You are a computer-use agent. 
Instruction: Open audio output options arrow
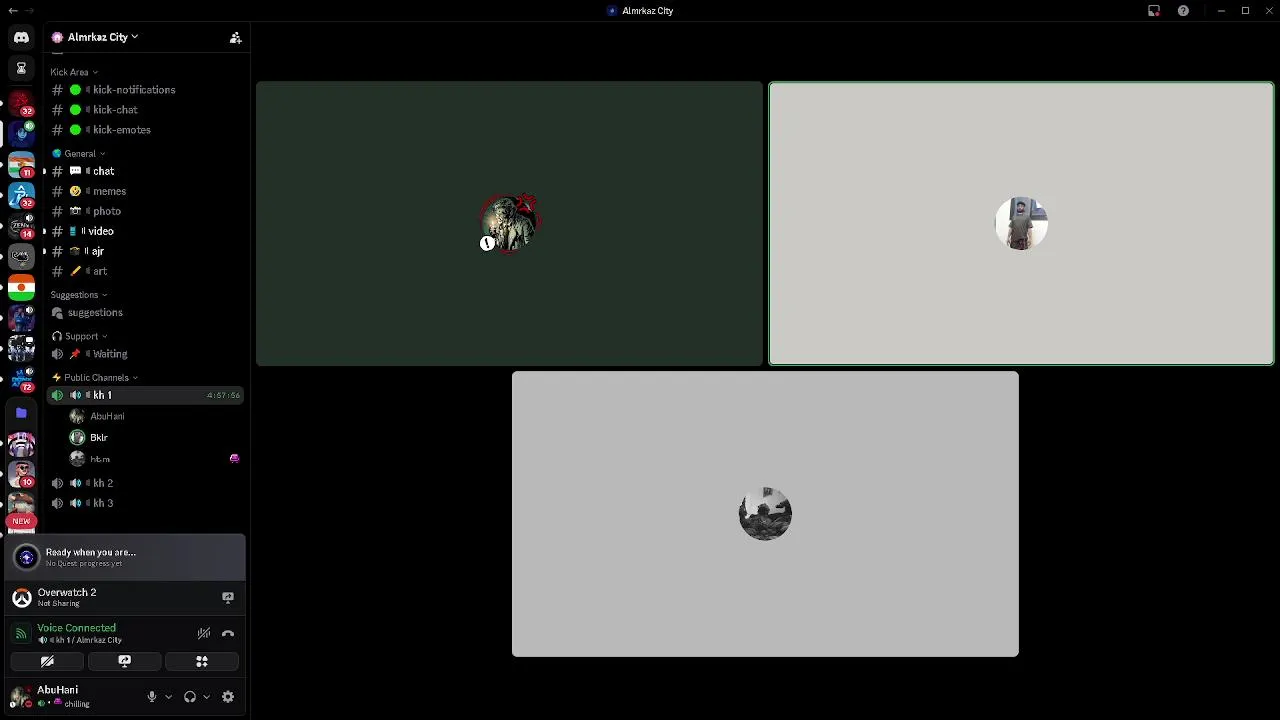207,697
